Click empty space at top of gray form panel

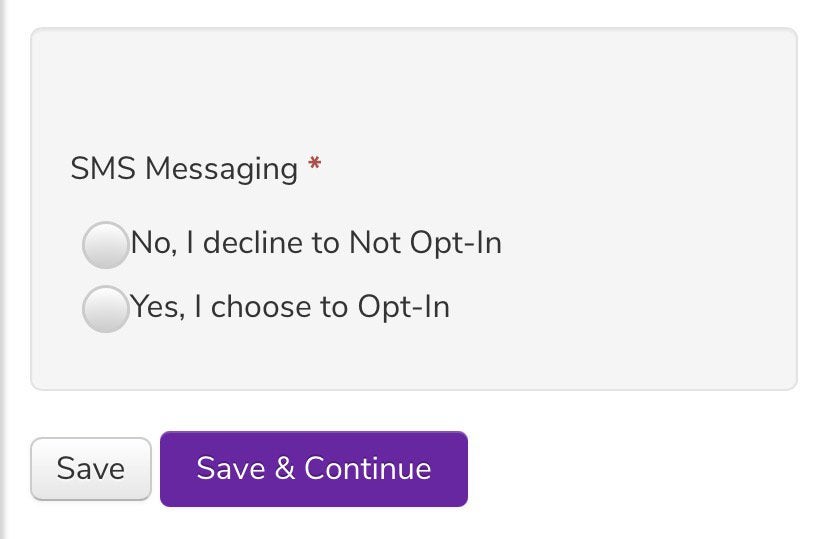pos(413,80)
